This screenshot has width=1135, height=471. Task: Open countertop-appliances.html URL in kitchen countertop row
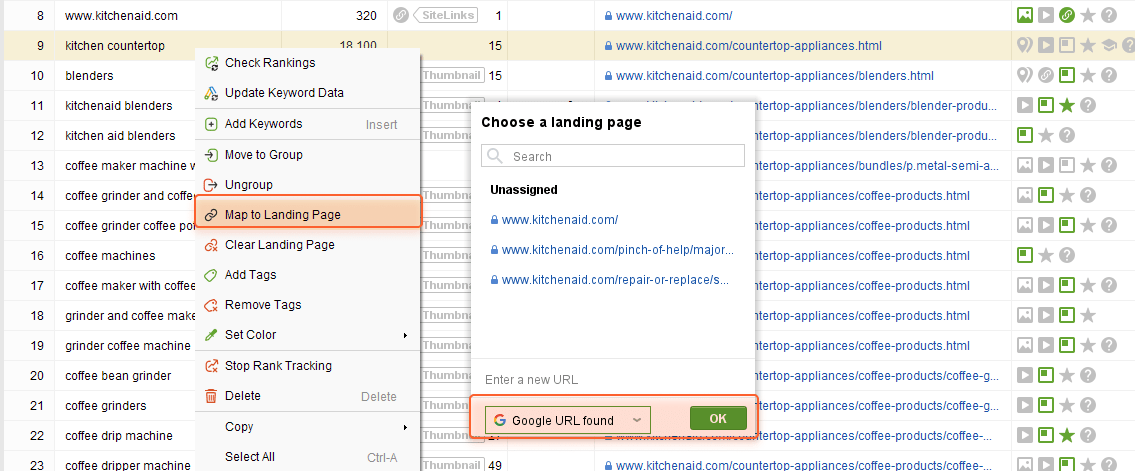(748, 46)
